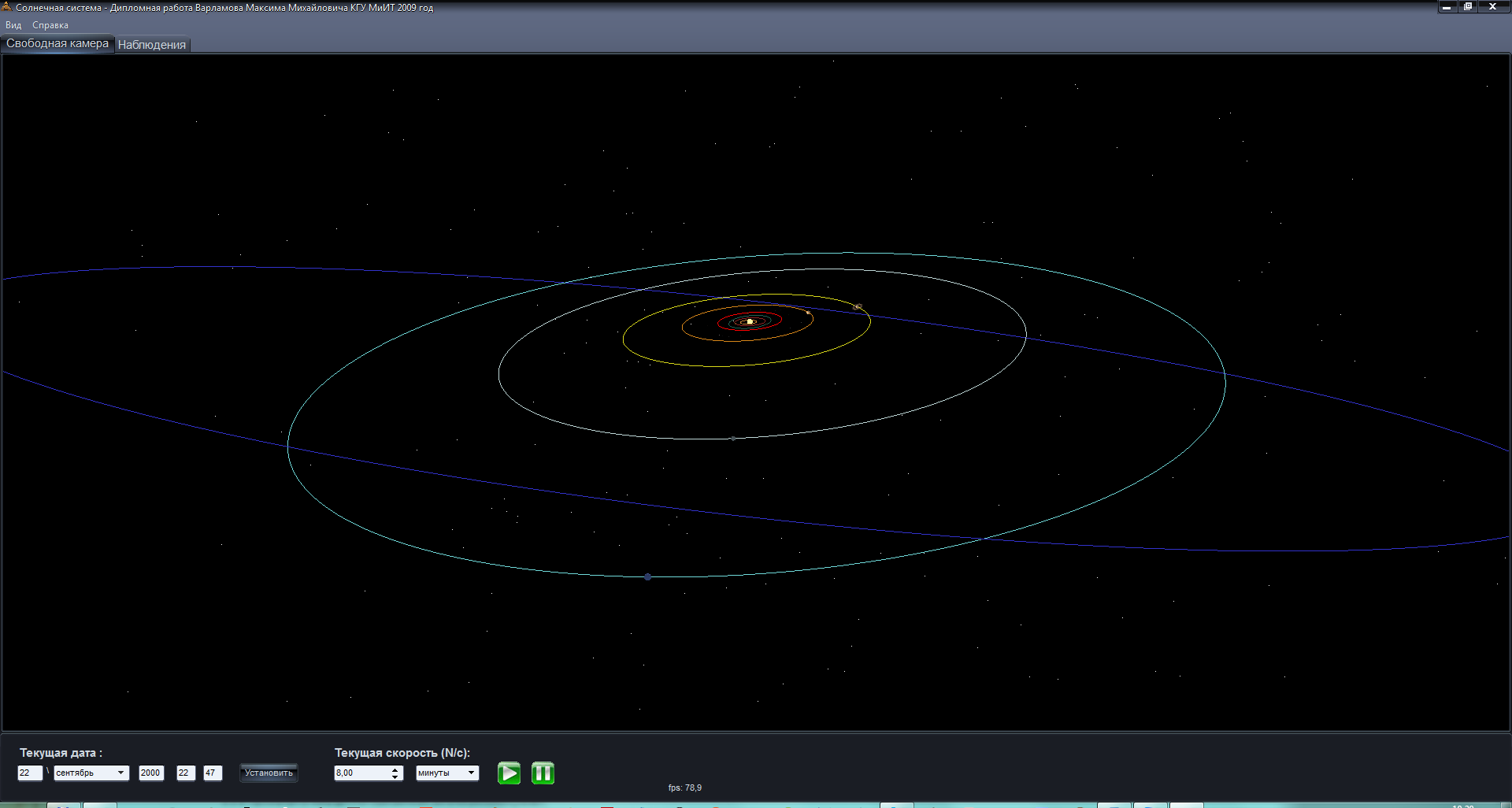Select the planet dot on the white orbit

[733, 439]
